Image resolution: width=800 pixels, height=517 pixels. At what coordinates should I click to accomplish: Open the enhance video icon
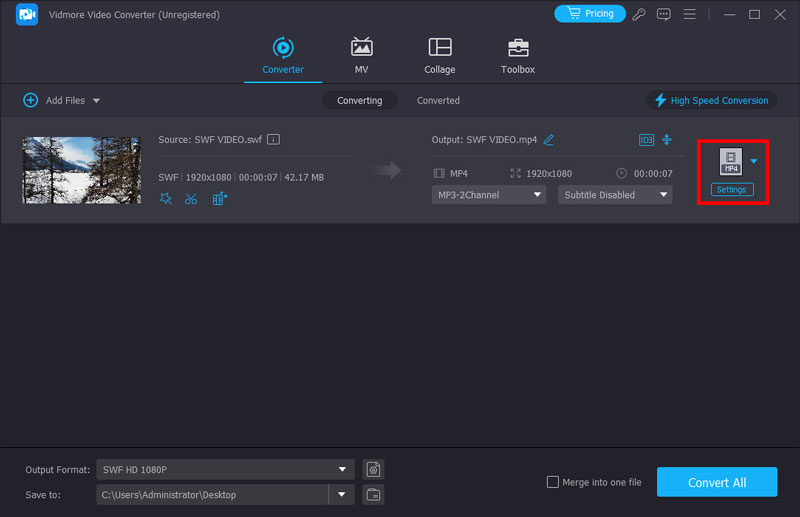tap(219, 198)
